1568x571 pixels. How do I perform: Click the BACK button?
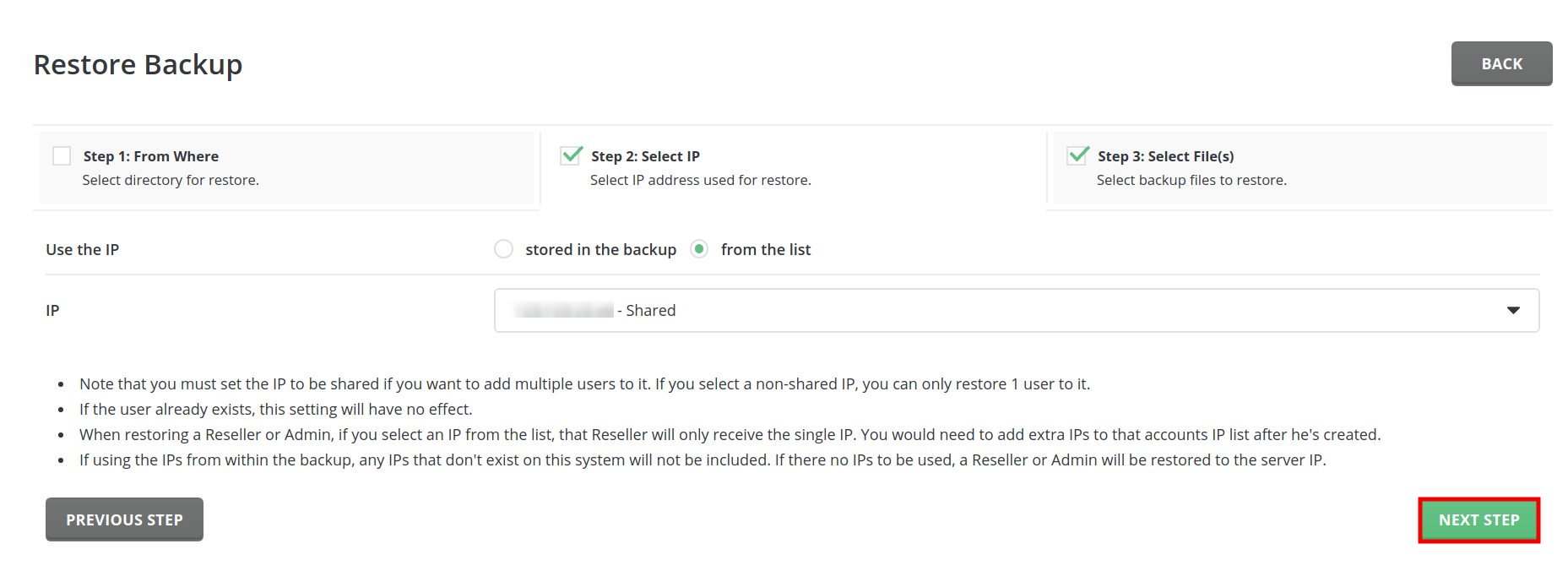1501,63
